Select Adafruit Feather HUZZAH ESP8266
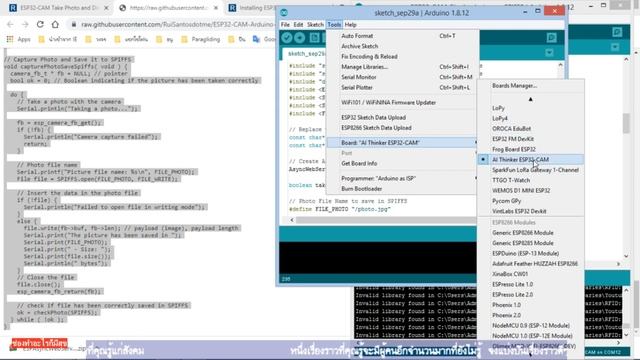The height and width of the screenshot is (360, 640). (x=531, y=264)
